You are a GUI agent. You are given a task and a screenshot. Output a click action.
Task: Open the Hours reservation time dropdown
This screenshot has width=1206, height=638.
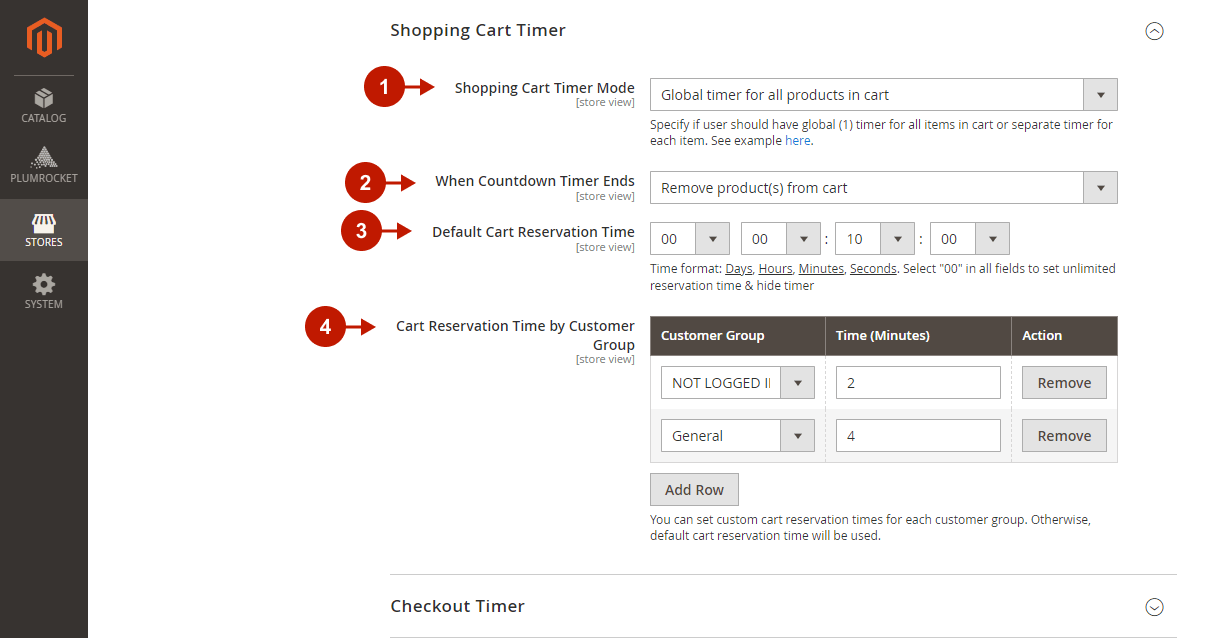[781, 239]
